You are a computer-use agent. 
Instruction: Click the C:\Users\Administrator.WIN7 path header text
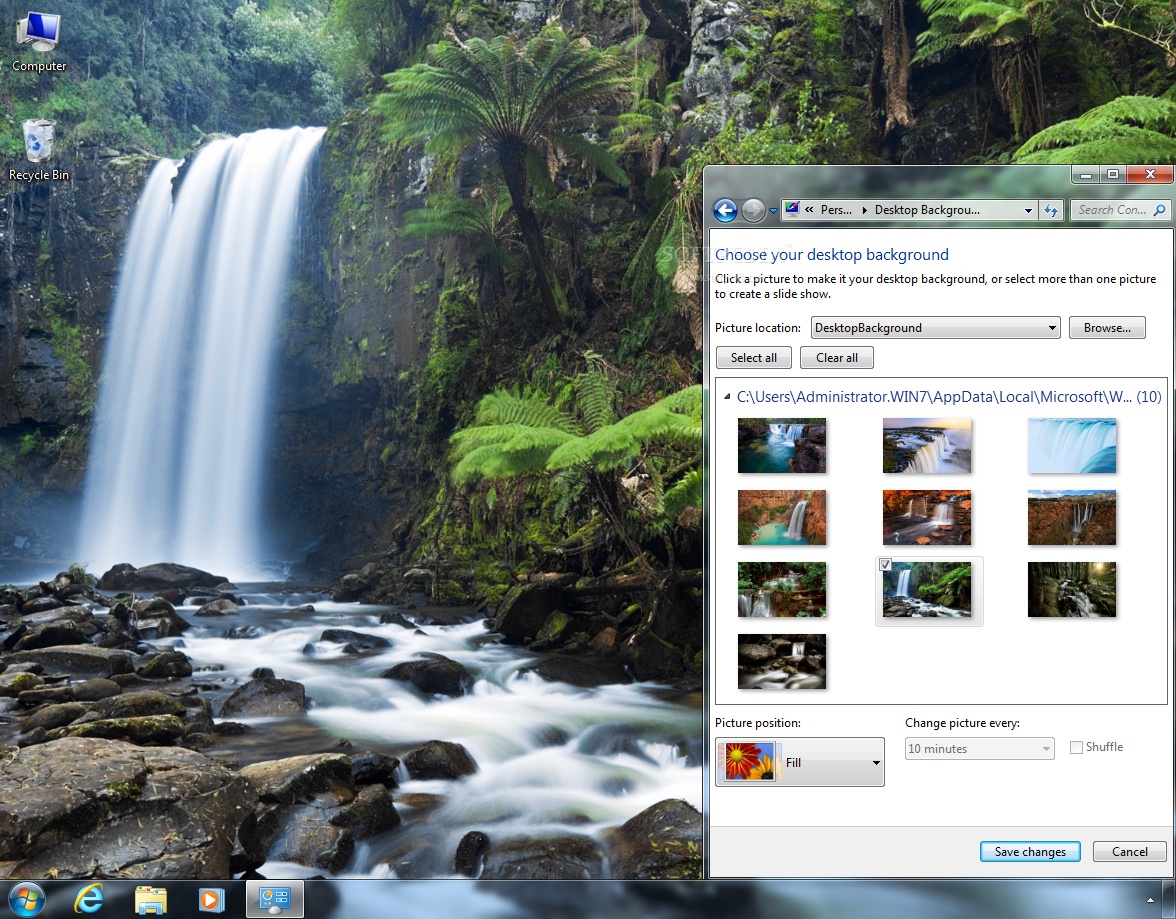coord(934,397)
